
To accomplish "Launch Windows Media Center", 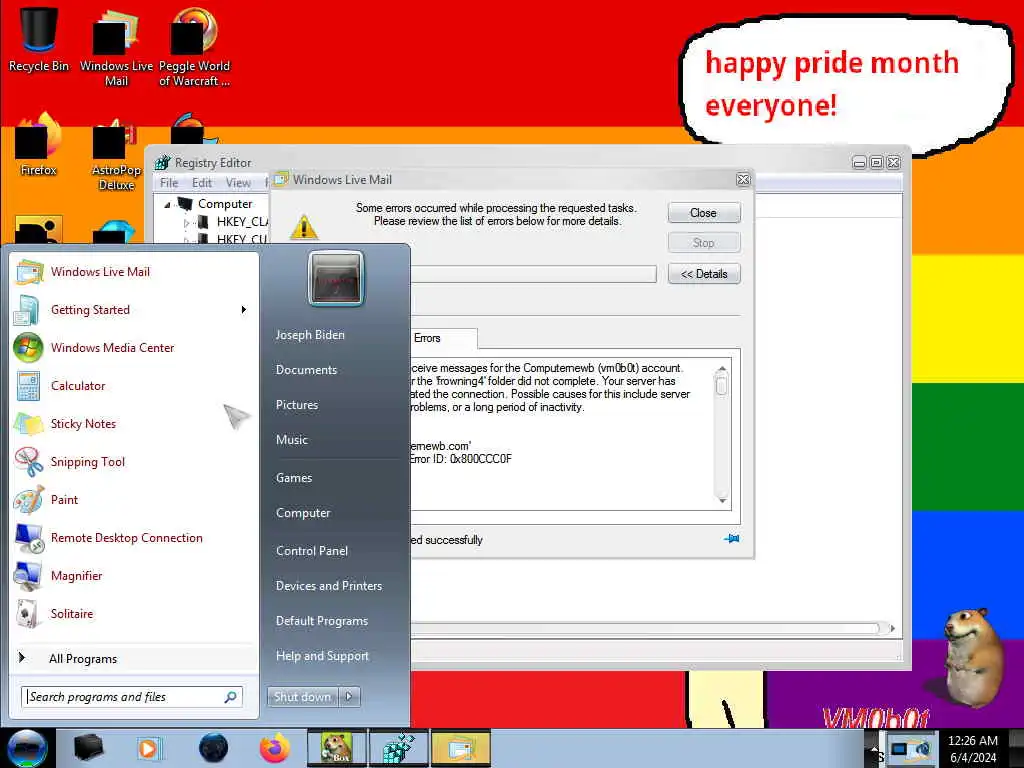I will point(134,347).
